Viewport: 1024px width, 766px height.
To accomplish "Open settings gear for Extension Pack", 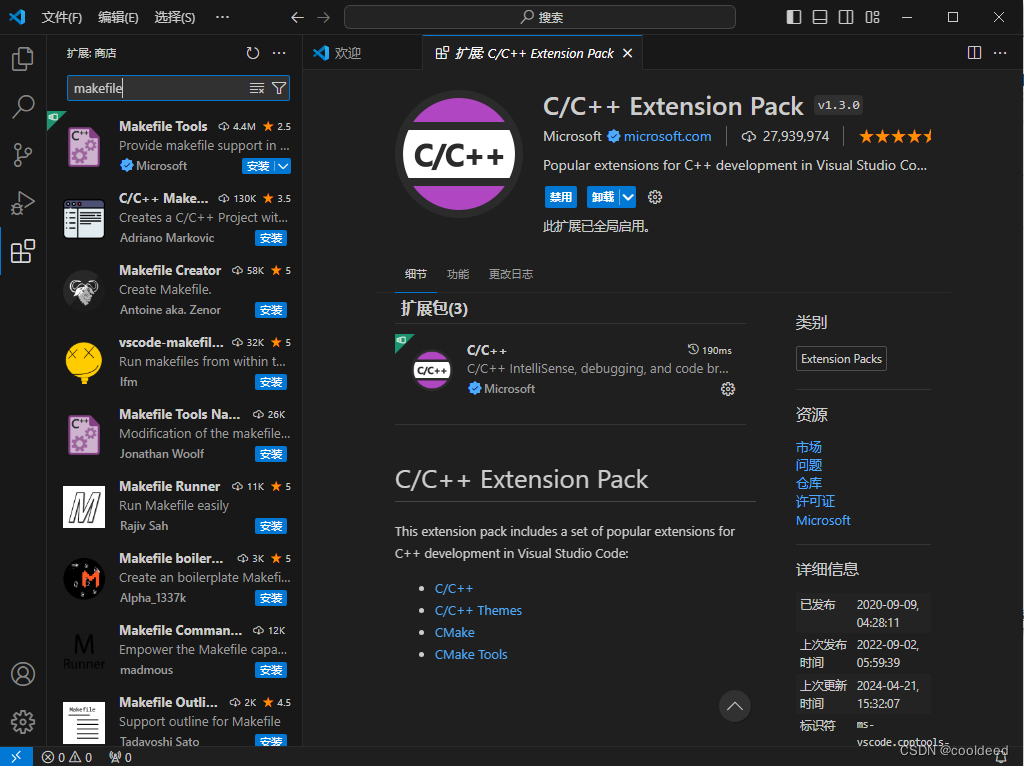I will (655, 197).
